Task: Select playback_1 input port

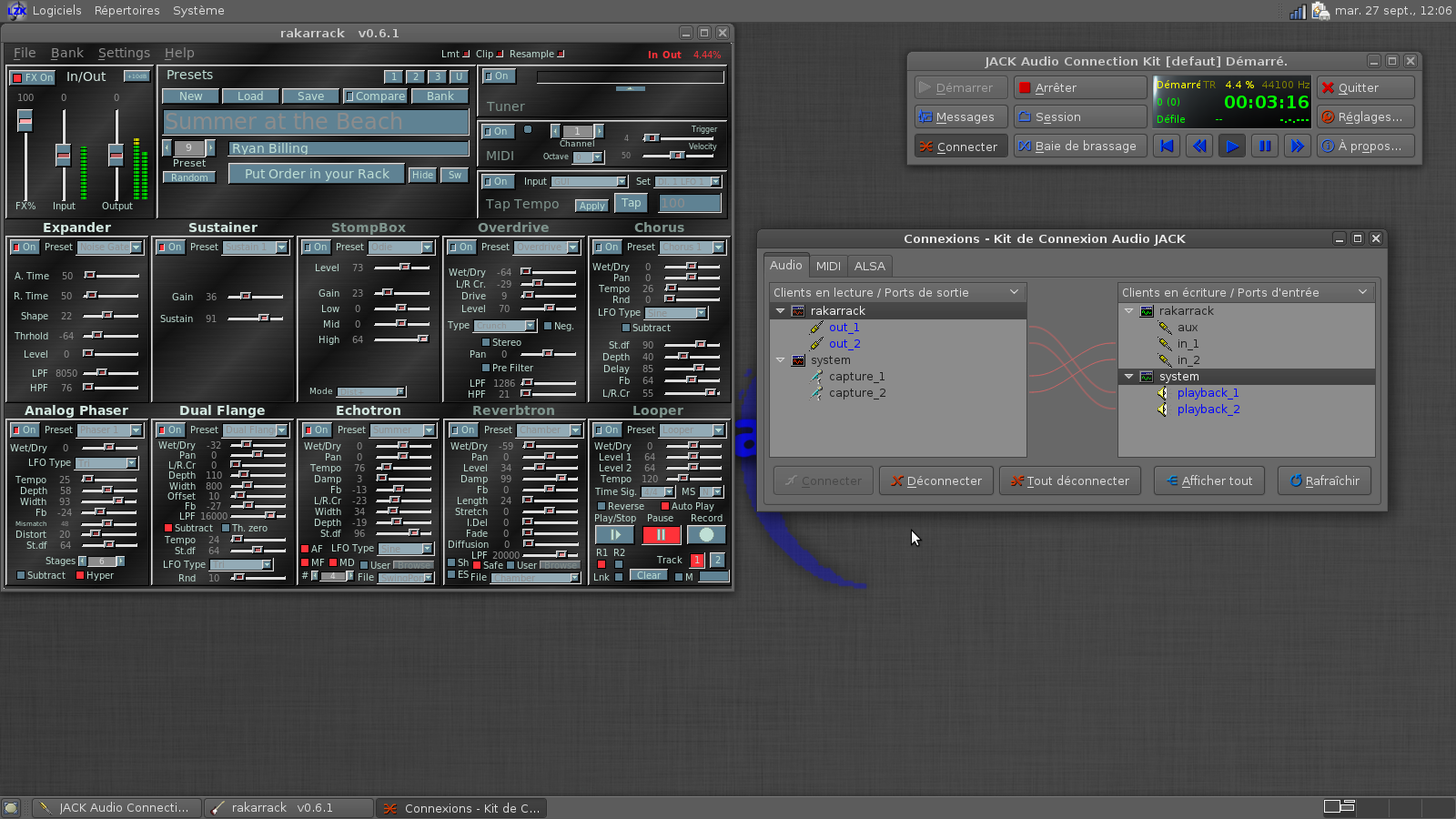Action: tap(1208, 393)
